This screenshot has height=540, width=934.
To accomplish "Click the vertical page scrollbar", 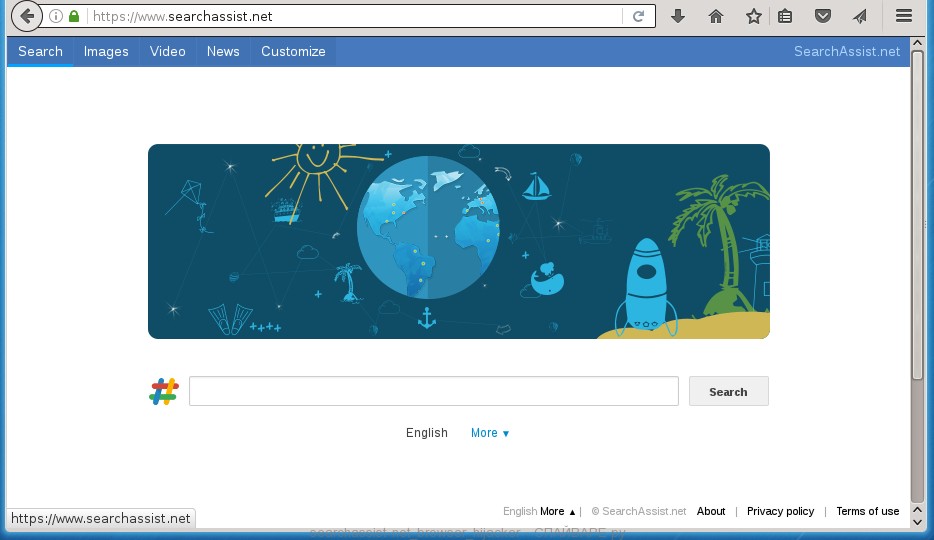I will 917,220.
